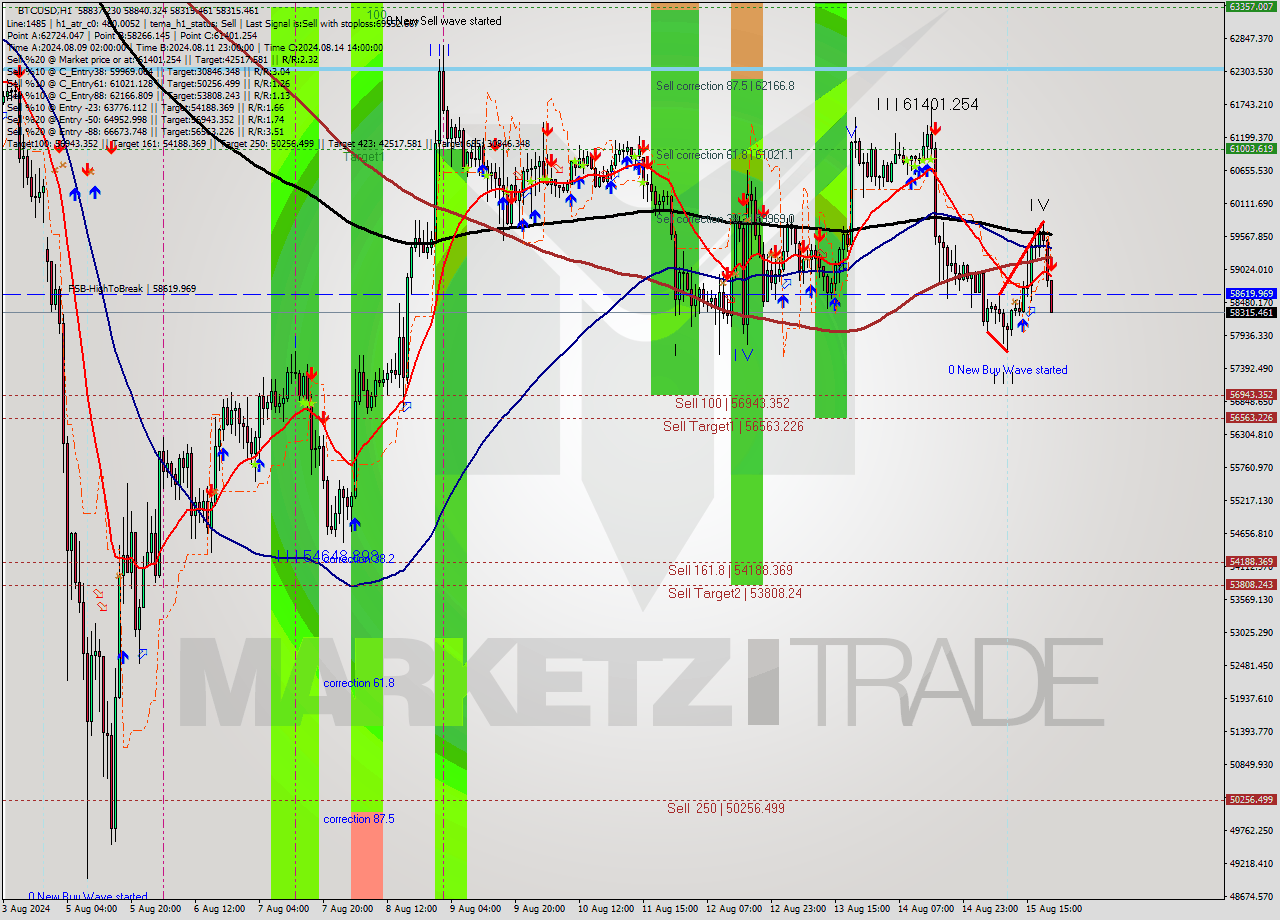Click the 53025.290 price axis value

pos(1250,633)
